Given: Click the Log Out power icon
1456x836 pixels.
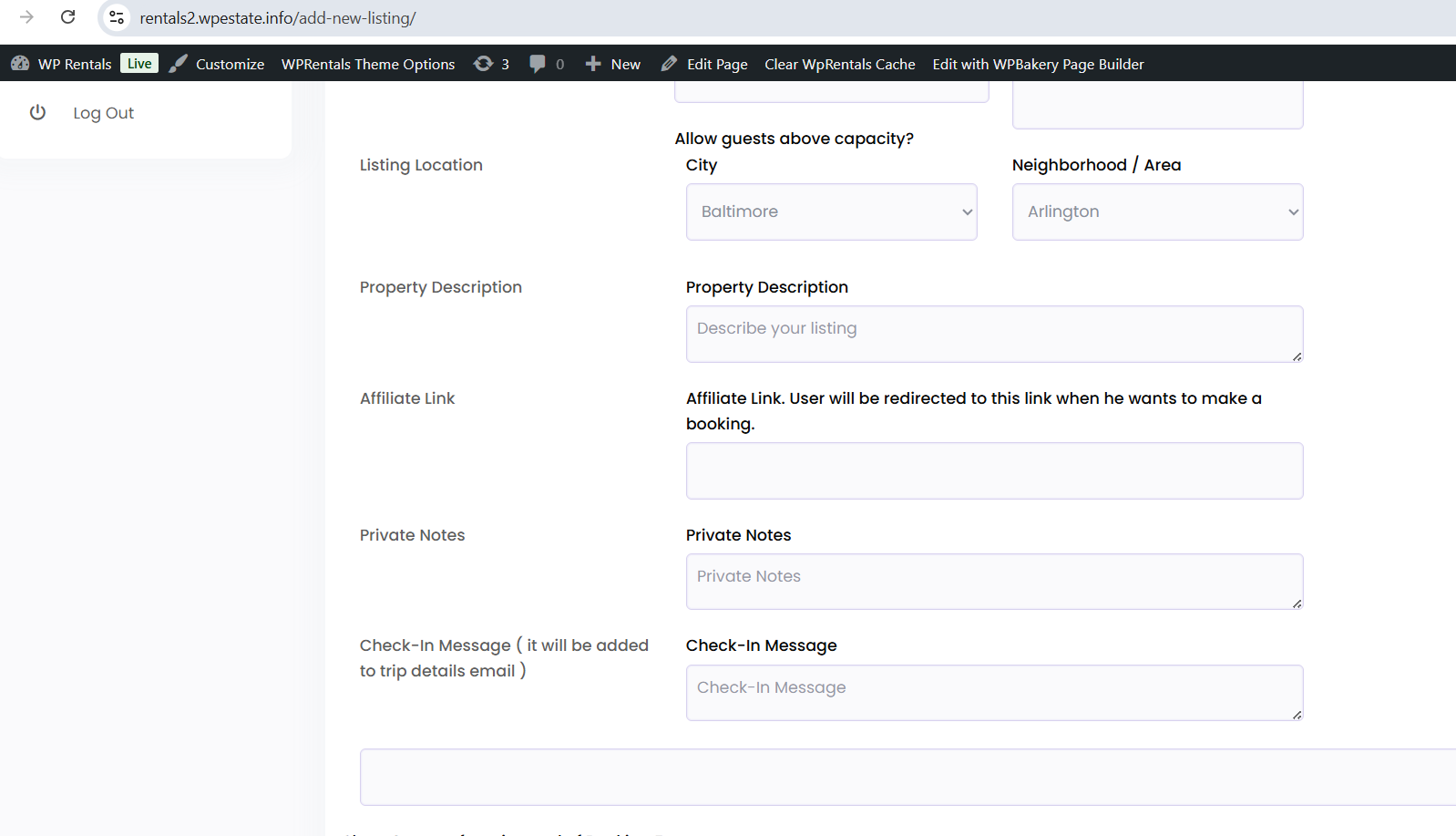Looking at the screenshot, I should click(37, 112).
